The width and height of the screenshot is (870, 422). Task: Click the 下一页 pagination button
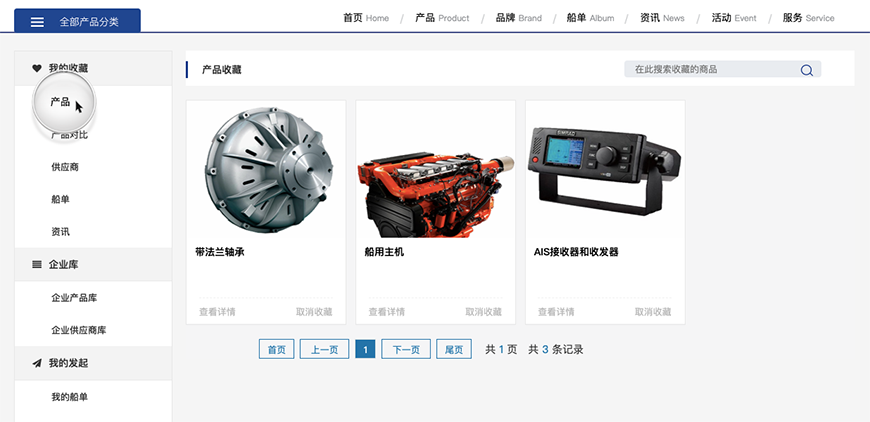406,349
